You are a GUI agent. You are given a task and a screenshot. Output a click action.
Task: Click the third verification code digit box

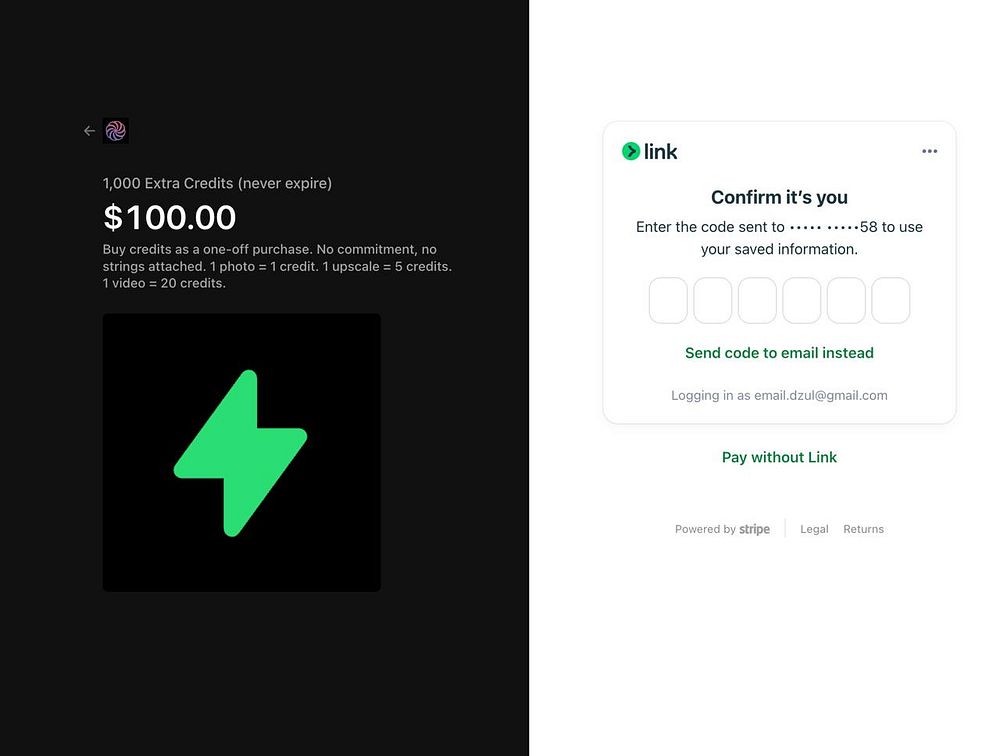757,301
